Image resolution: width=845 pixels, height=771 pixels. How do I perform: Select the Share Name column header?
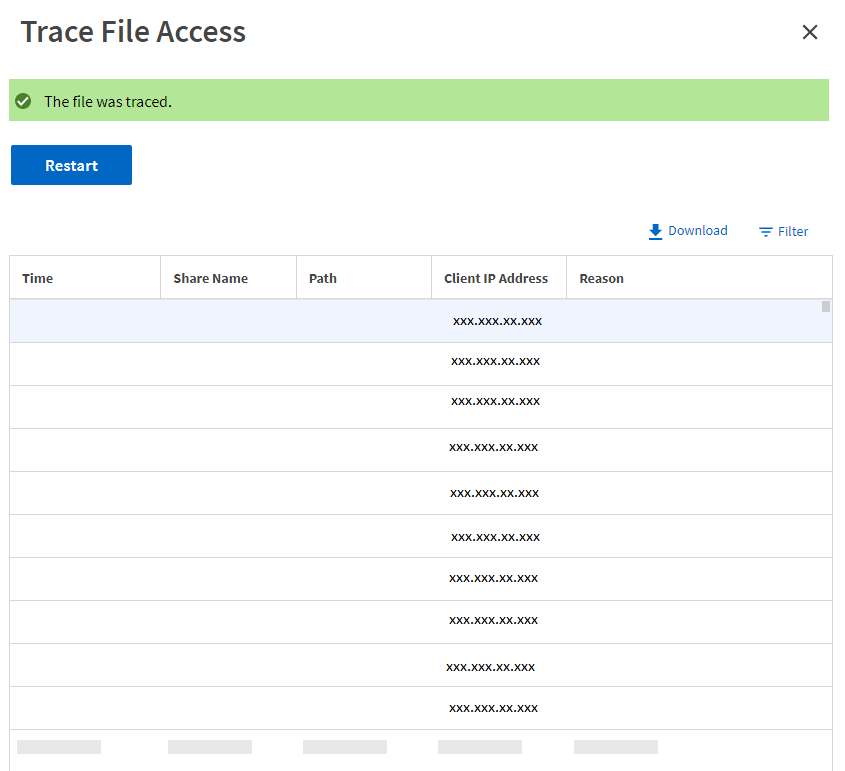(210, 278)
